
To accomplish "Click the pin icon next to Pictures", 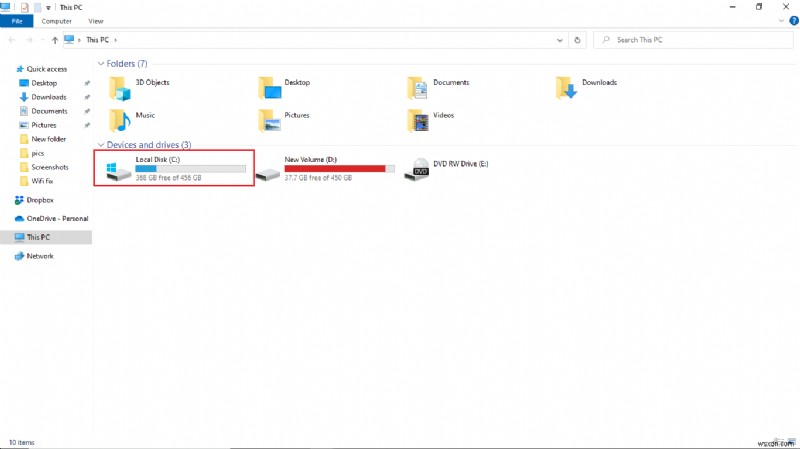I will pos(87,125).
